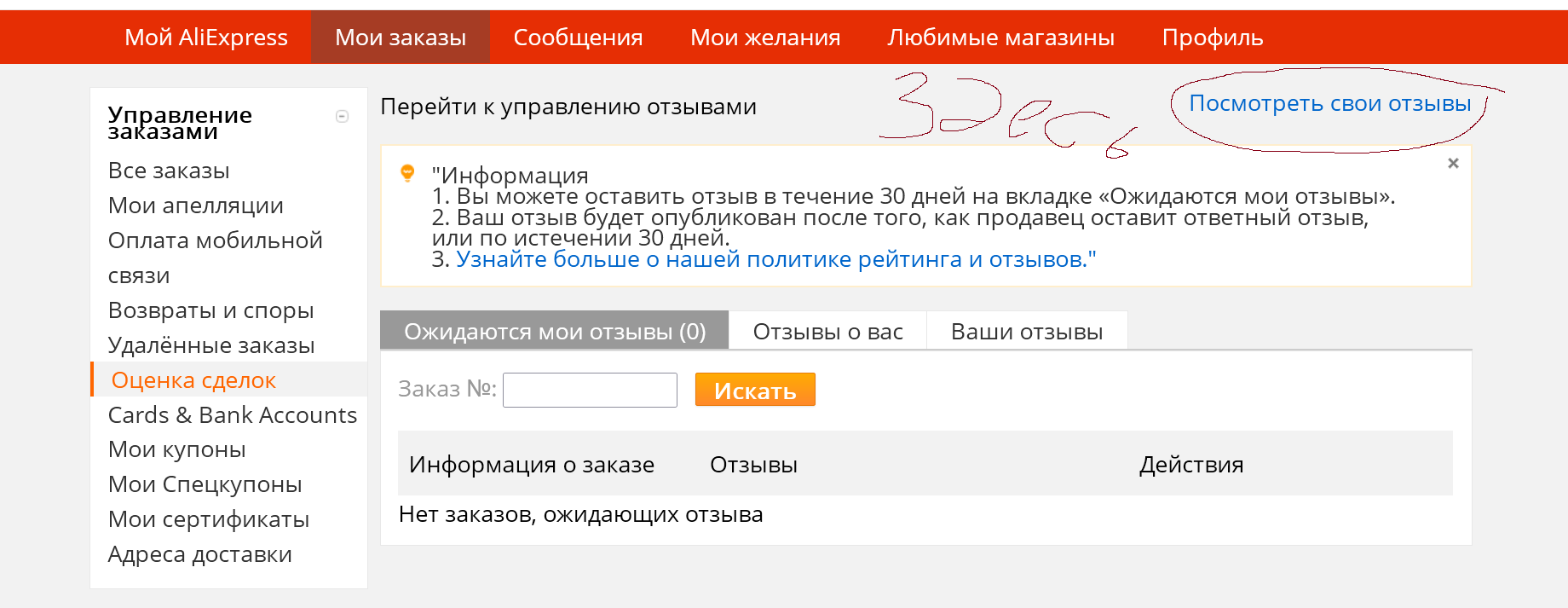Click the Искать button
Viewport: 1568px width, 608px height.
(x=755, y=390)
